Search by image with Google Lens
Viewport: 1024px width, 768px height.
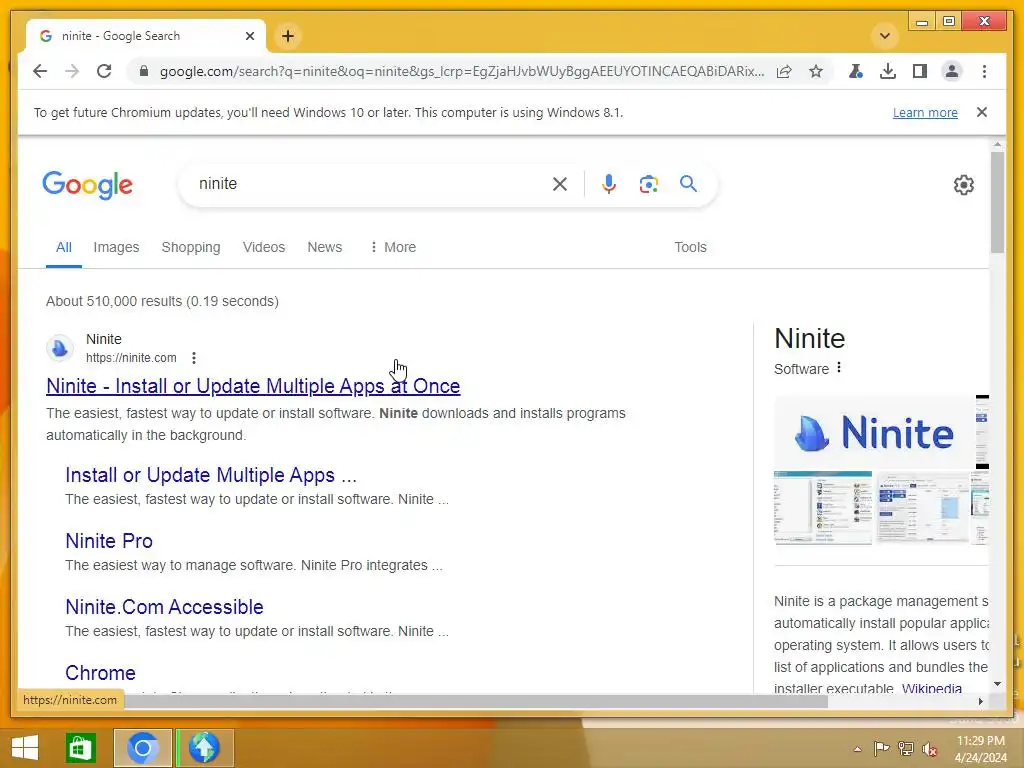(x=648, y=184)
